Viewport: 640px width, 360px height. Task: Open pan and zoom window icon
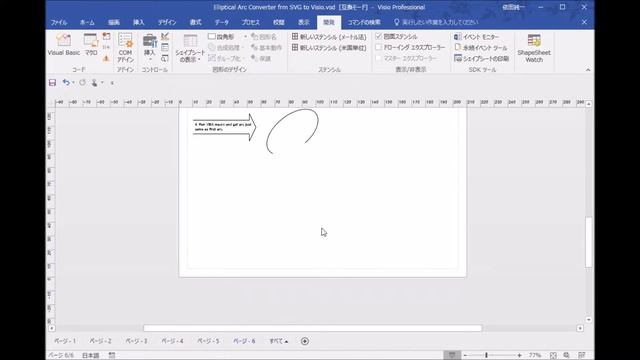pos(567,356)
